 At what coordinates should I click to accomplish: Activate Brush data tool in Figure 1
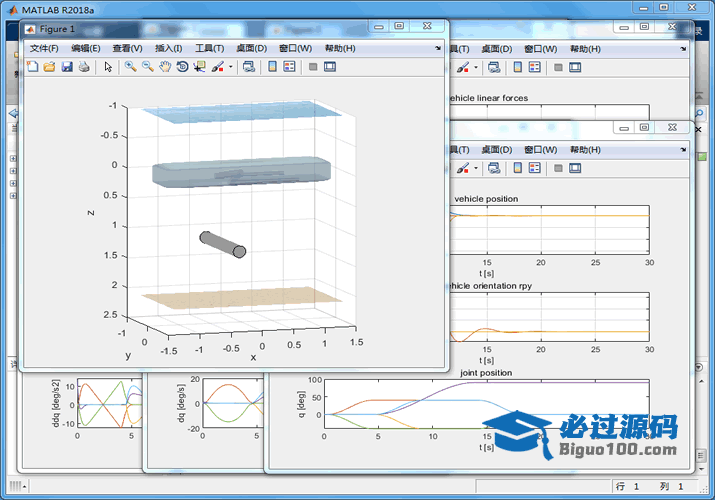[x=218, y=67]
